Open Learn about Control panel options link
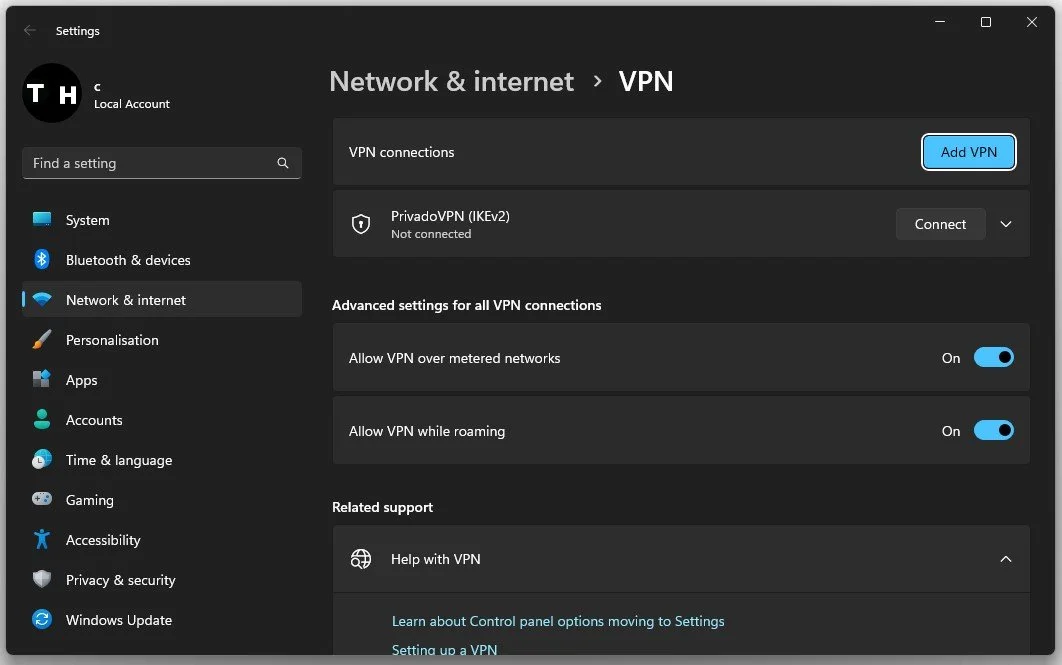Viewport: 1062px width, 665px height. click(x=558, y=621)
